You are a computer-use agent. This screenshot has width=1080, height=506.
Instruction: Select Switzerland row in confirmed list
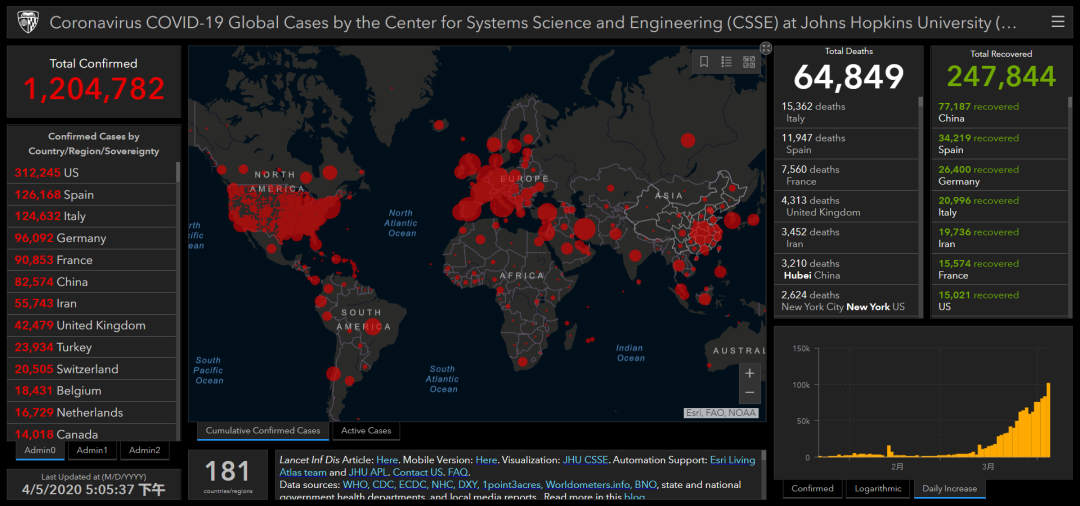click(92, 369)
